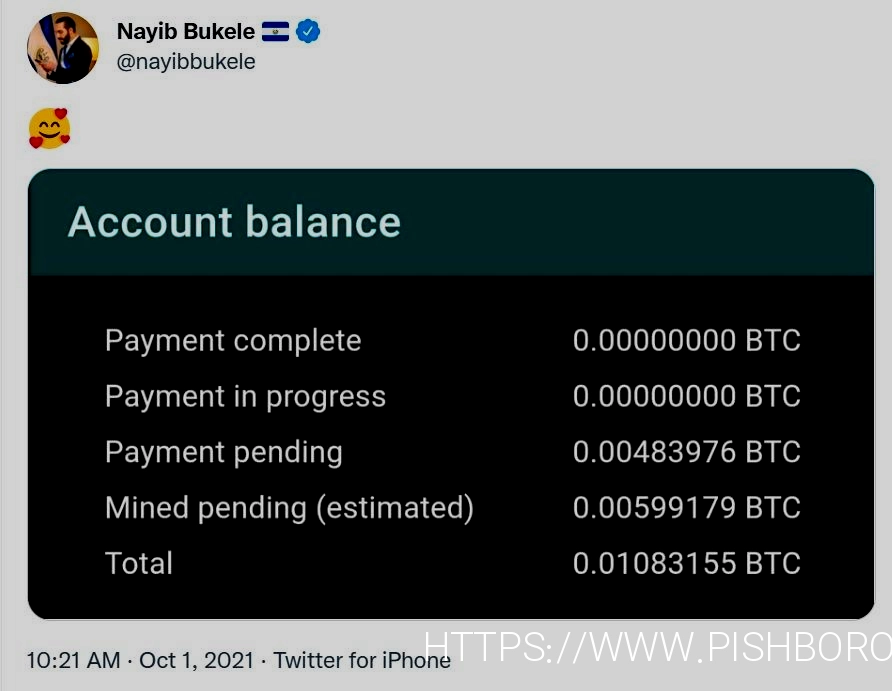Click the Nayib Bukele display name
Image resolution: width=892 pixels, height=691 pixels.
tap(185, 31)
